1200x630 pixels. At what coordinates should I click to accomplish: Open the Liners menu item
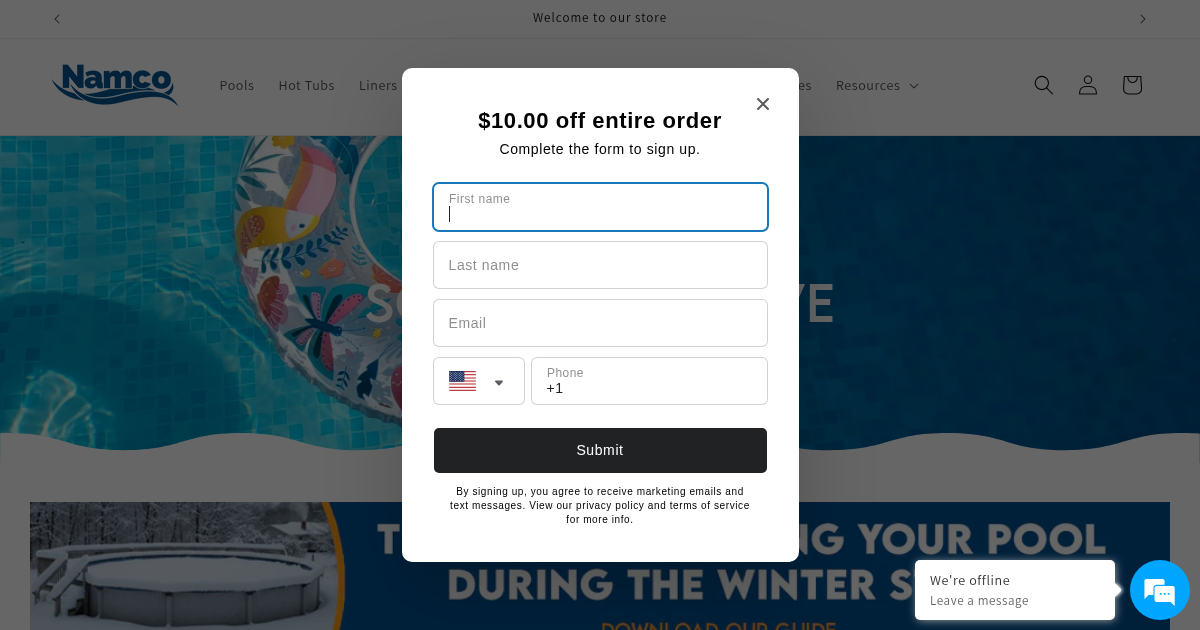point(378,86)
